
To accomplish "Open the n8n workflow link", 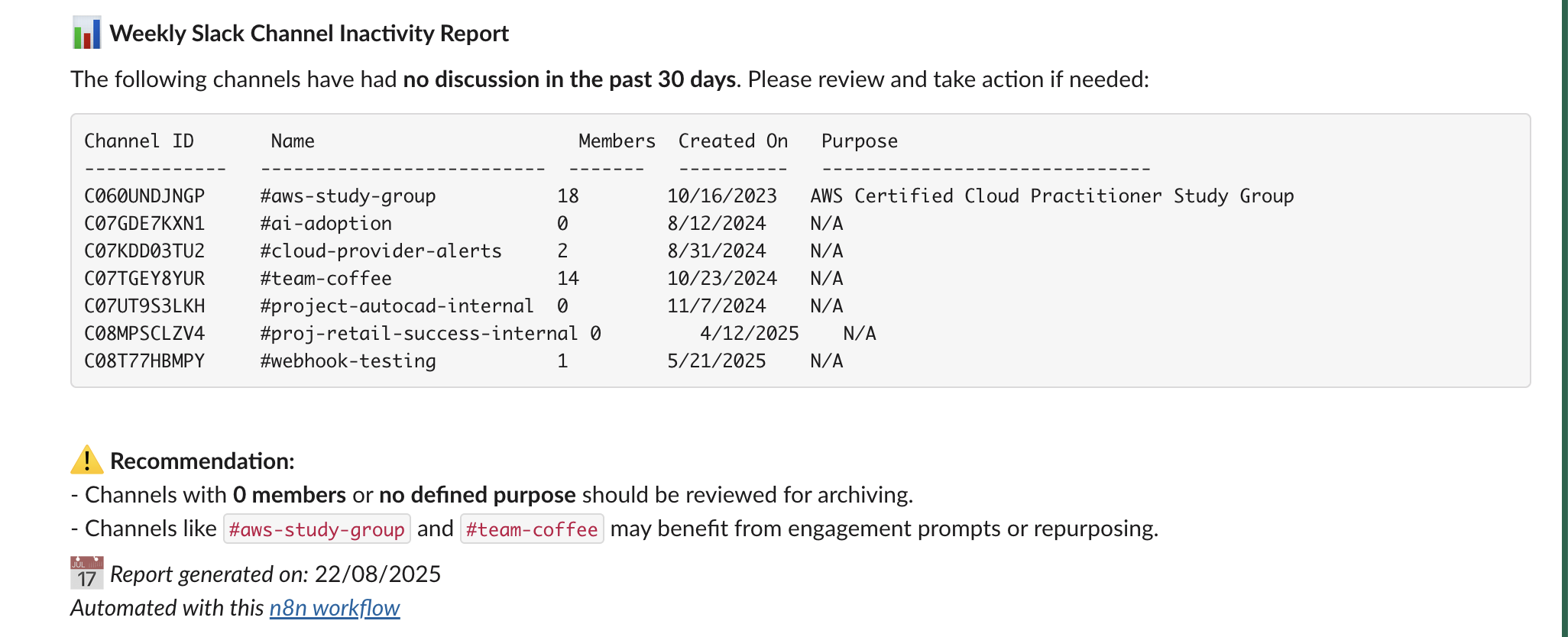I will point(334,608).
